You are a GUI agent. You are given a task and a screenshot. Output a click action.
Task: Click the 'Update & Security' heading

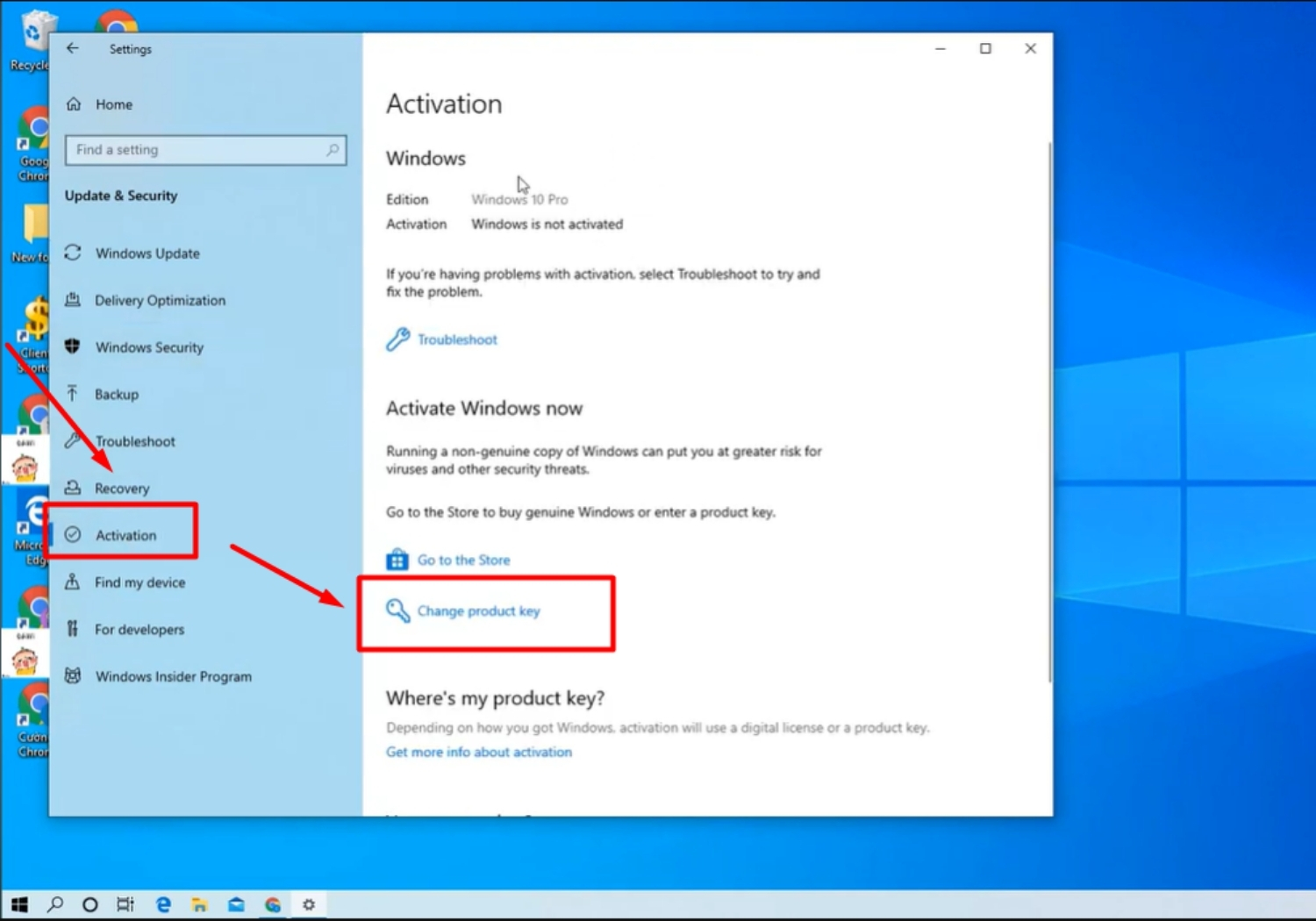pos(121,196)
